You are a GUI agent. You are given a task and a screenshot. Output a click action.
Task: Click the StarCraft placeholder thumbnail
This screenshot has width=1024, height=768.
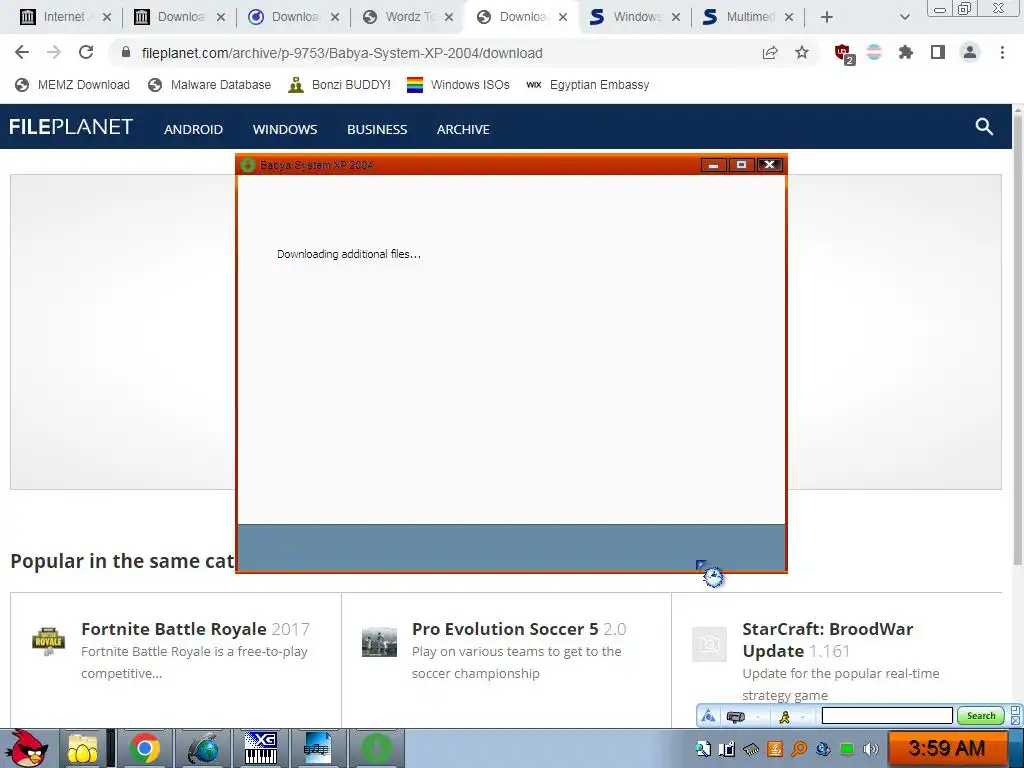point(709,645)
